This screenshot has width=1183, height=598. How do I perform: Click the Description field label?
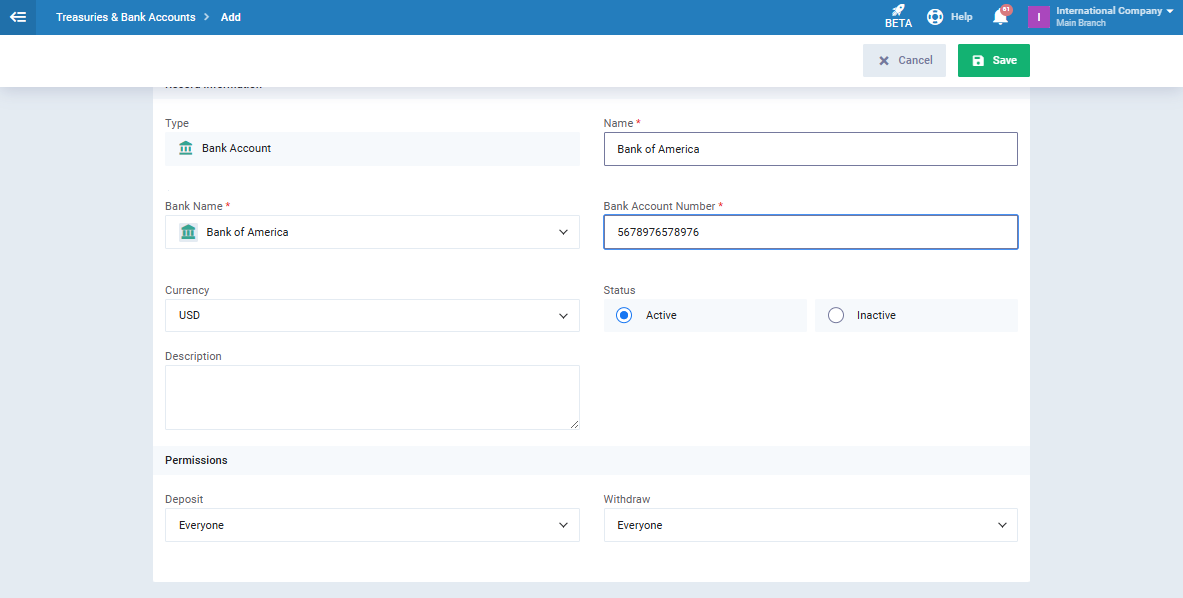193,356
